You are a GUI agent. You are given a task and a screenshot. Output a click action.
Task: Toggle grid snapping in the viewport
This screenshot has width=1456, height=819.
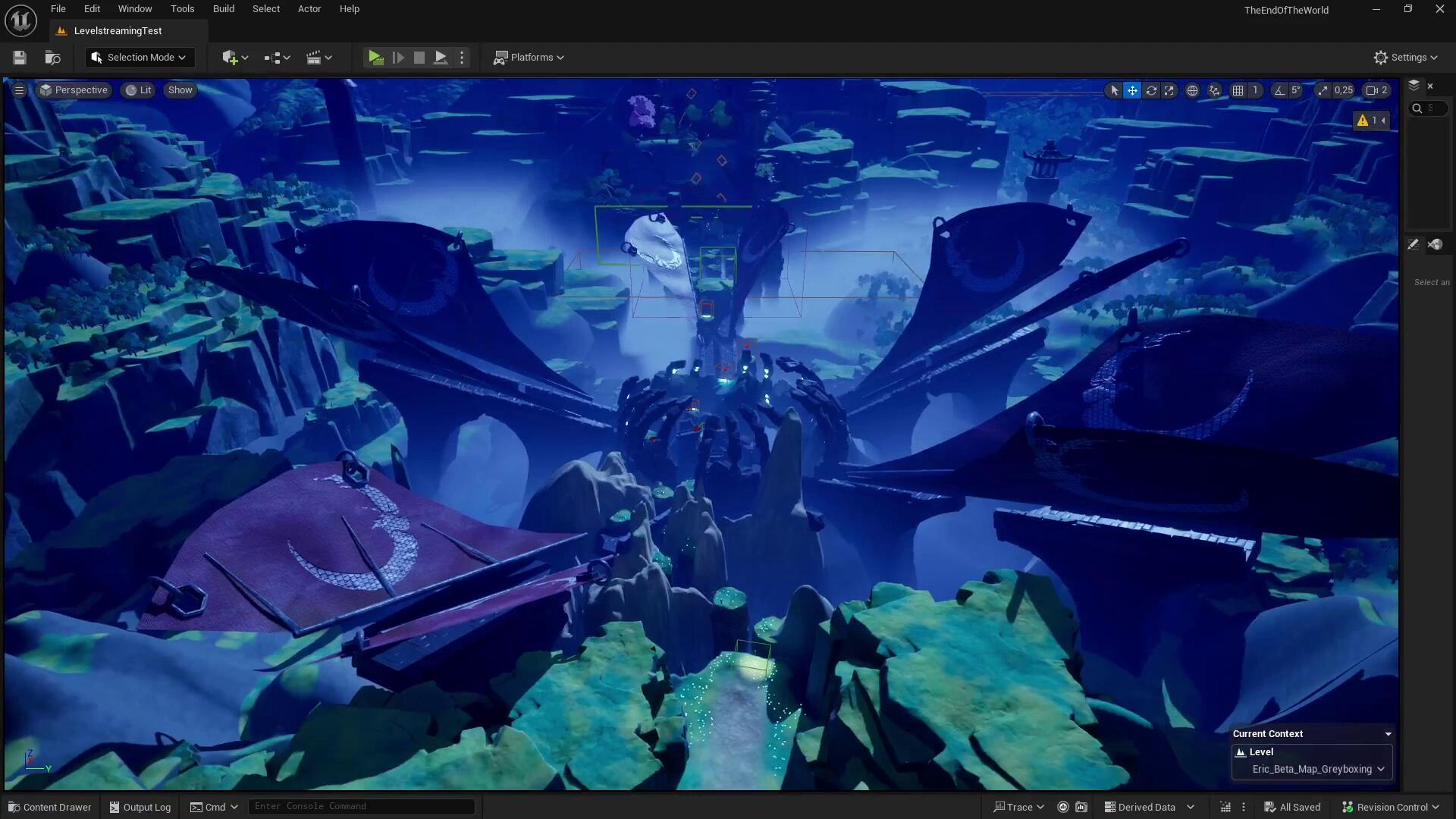point(1238,90)
